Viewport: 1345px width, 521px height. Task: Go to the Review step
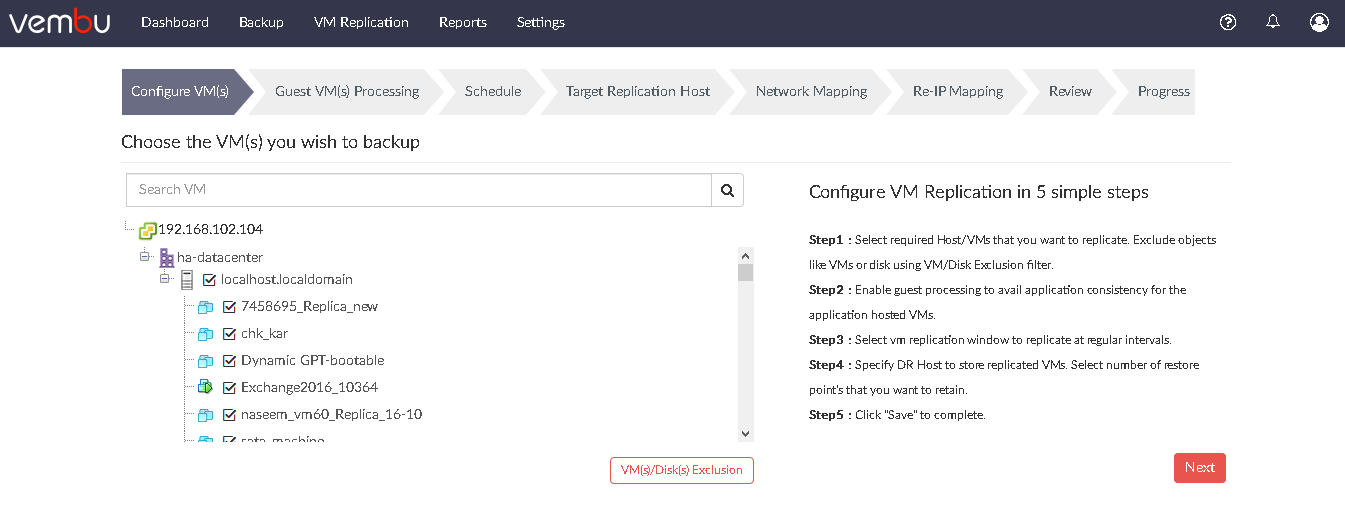pos(1070,91)
